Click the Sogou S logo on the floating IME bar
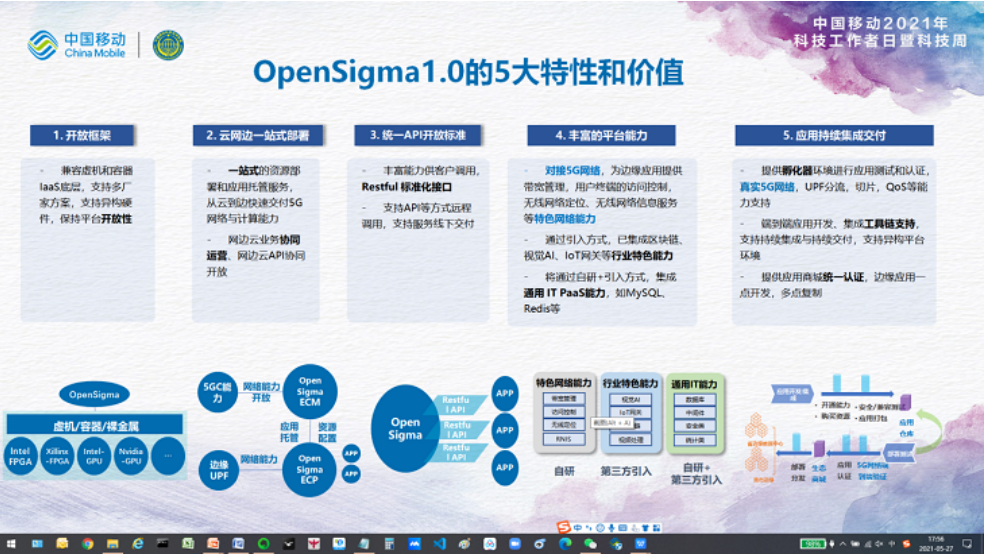This screenshot has width=986, height=556. pyautogui.click(x=564, y=528)
